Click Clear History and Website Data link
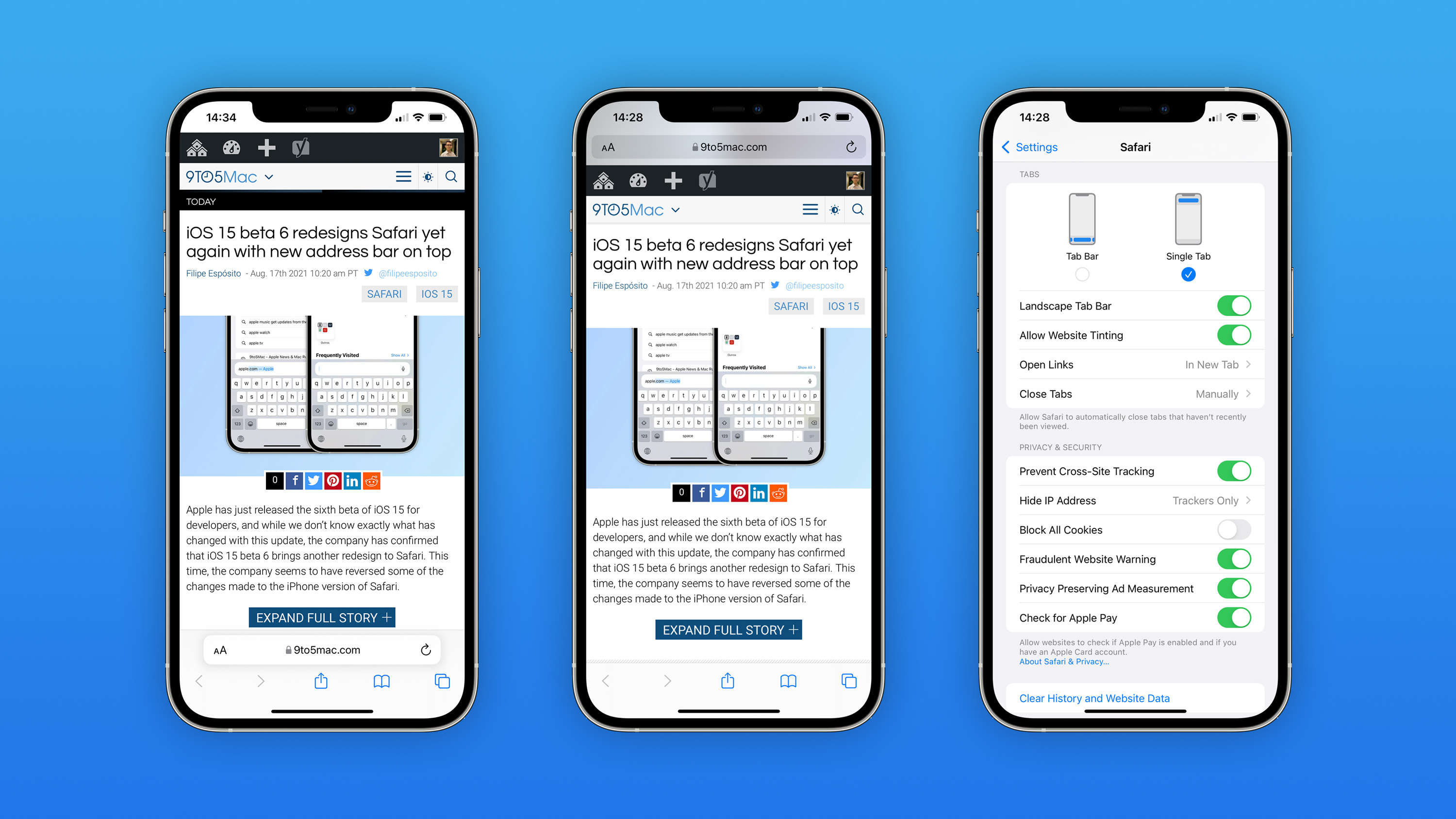The width and height of the screenshot is (1456, 819). click(1094, 697)
